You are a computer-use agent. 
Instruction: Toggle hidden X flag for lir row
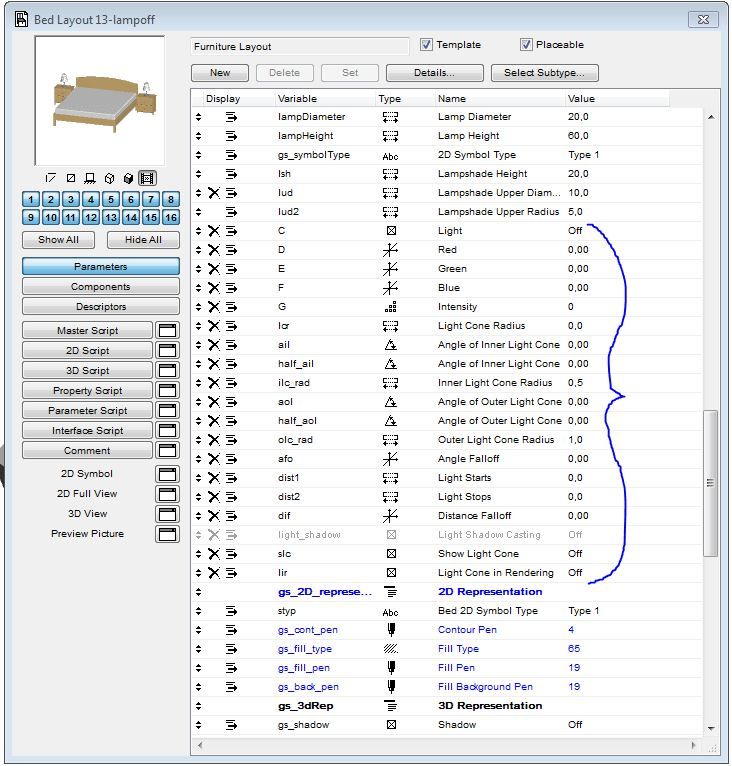click(214, 573)
